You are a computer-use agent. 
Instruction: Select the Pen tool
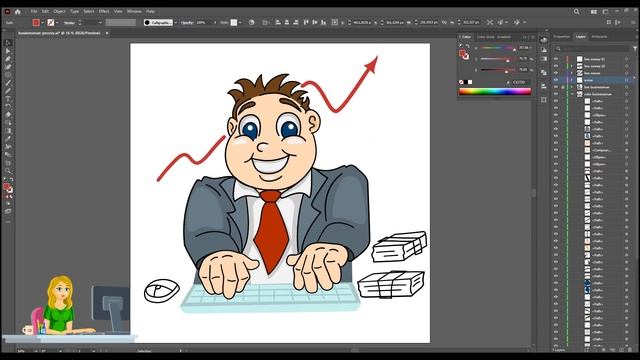[8, 59]
